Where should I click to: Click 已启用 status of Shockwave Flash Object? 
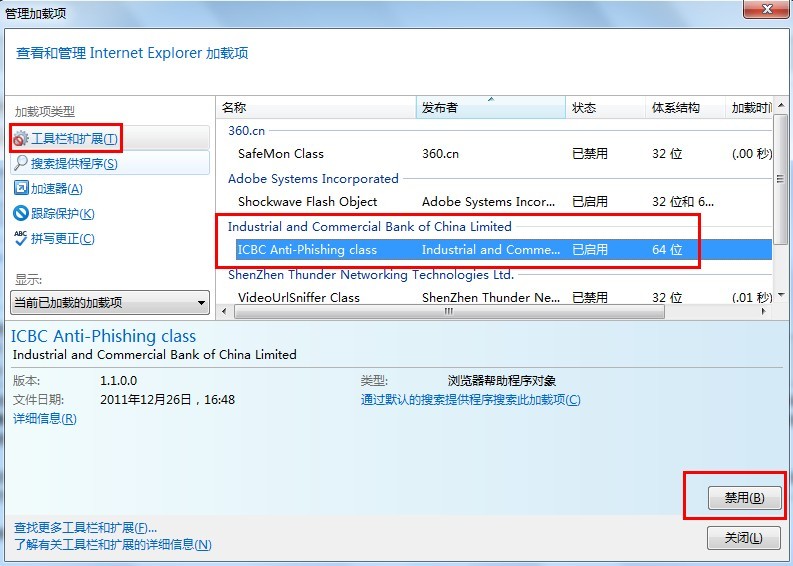590,201
